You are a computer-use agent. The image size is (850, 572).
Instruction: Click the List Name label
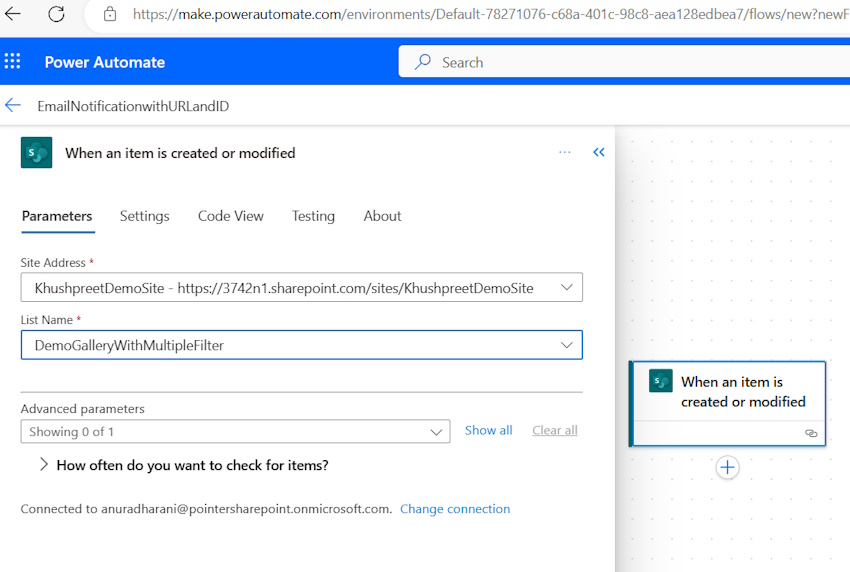47,320
